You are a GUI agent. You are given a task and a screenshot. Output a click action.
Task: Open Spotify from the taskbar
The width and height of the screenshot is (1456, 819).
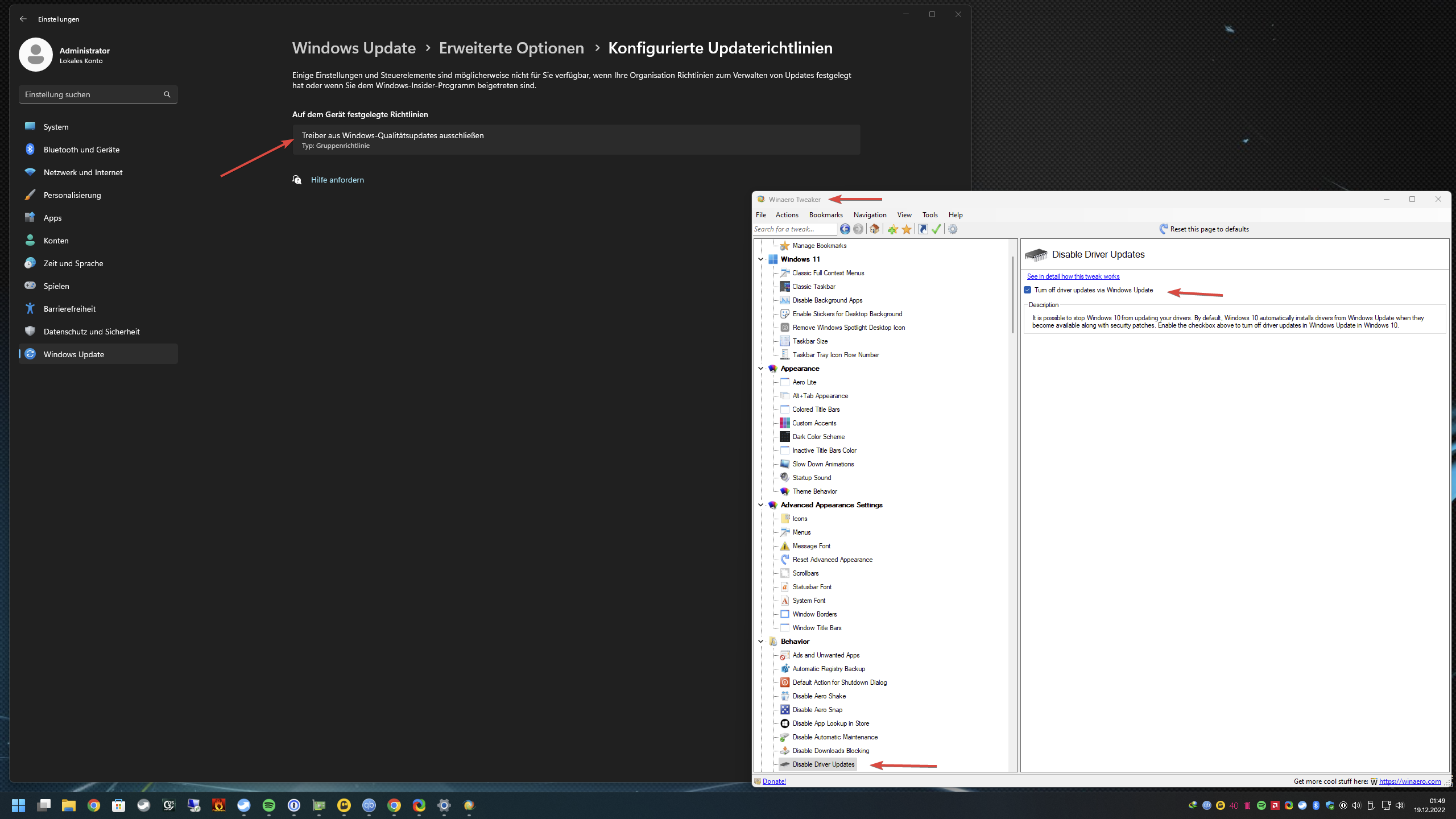[x=269, y=805]
